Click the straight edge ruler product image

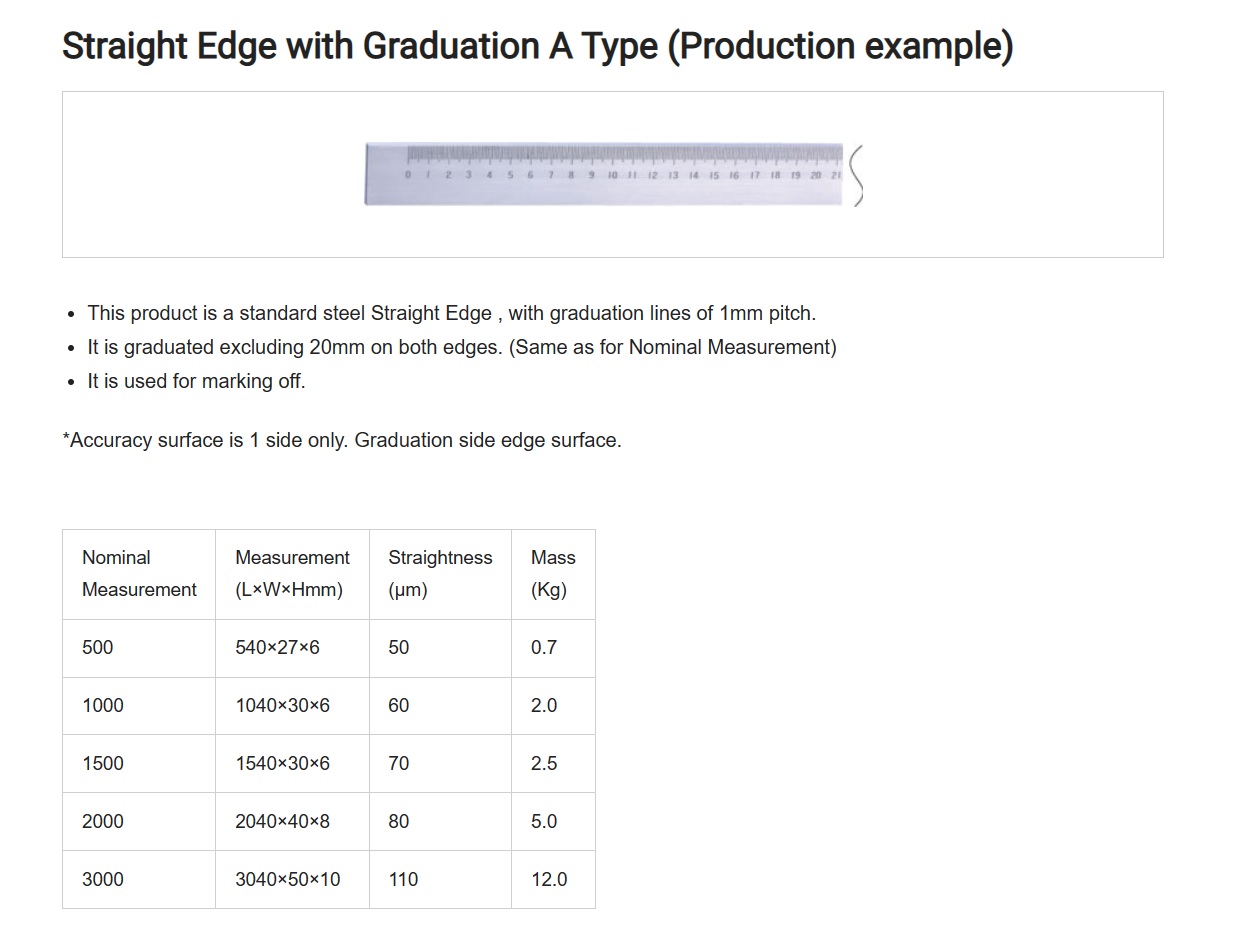pyautogui.click(x=613, y=174)
